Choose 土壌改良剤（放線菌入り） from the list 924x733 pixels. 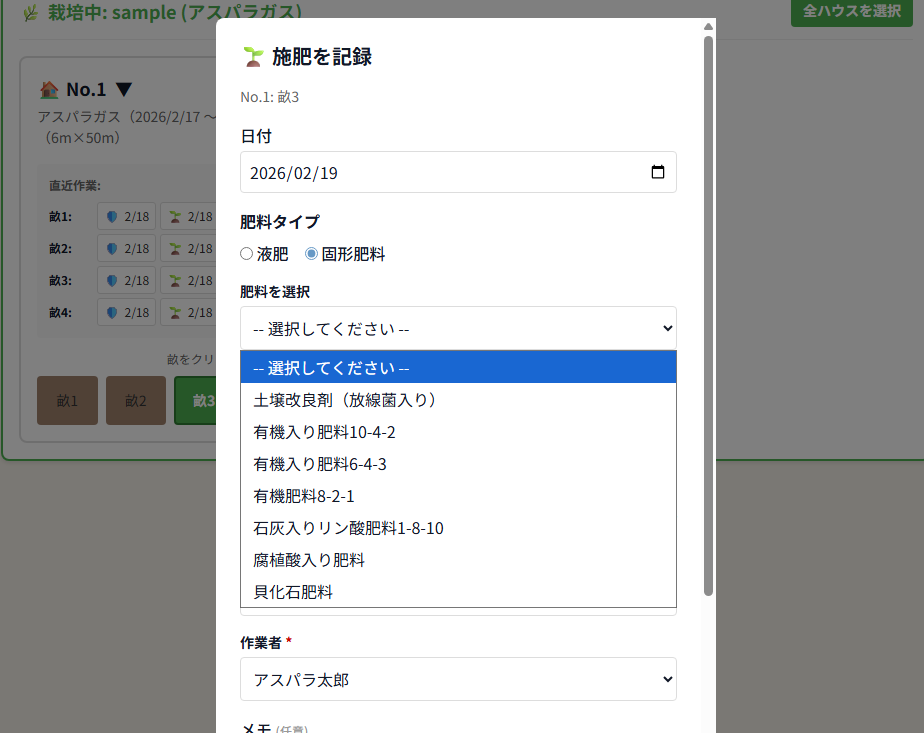click(x=346, y=400)
